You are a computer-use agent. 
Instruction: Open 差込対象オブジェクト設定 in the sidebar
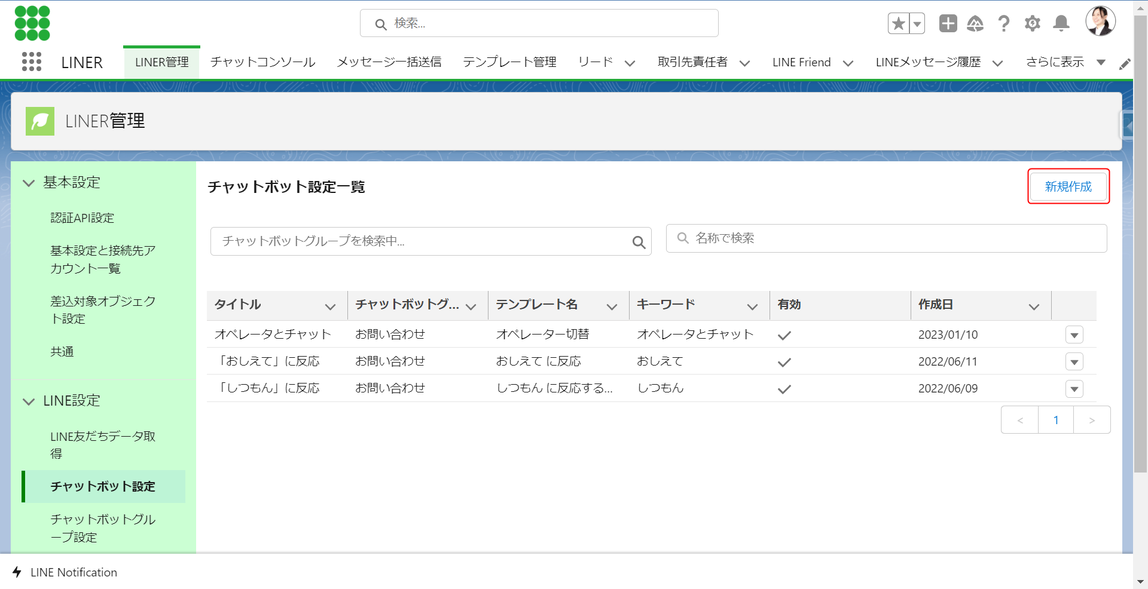click(x=102, y=310)
